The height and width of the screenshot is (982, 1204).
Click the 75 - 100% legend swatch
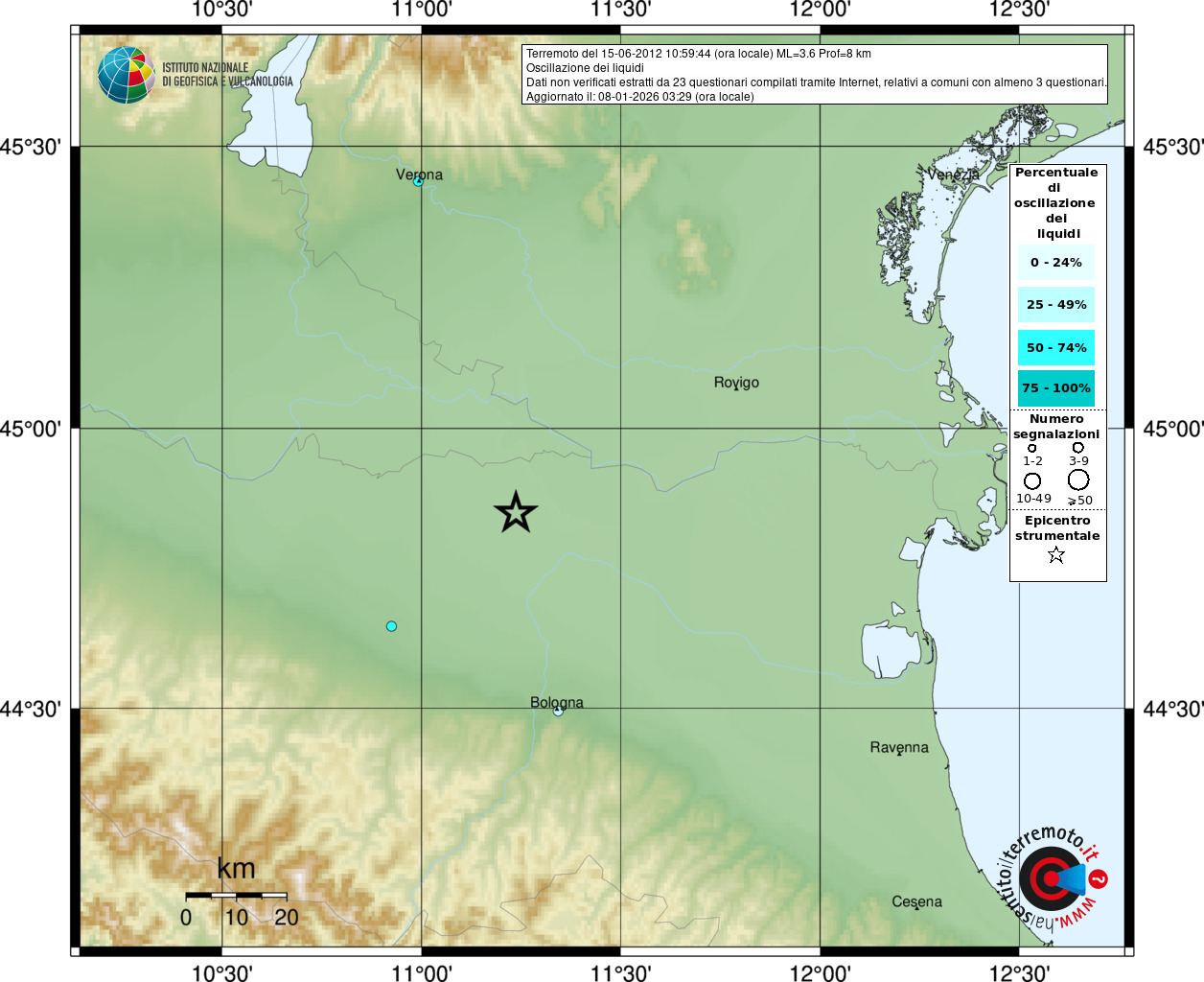pos(1056,387)
